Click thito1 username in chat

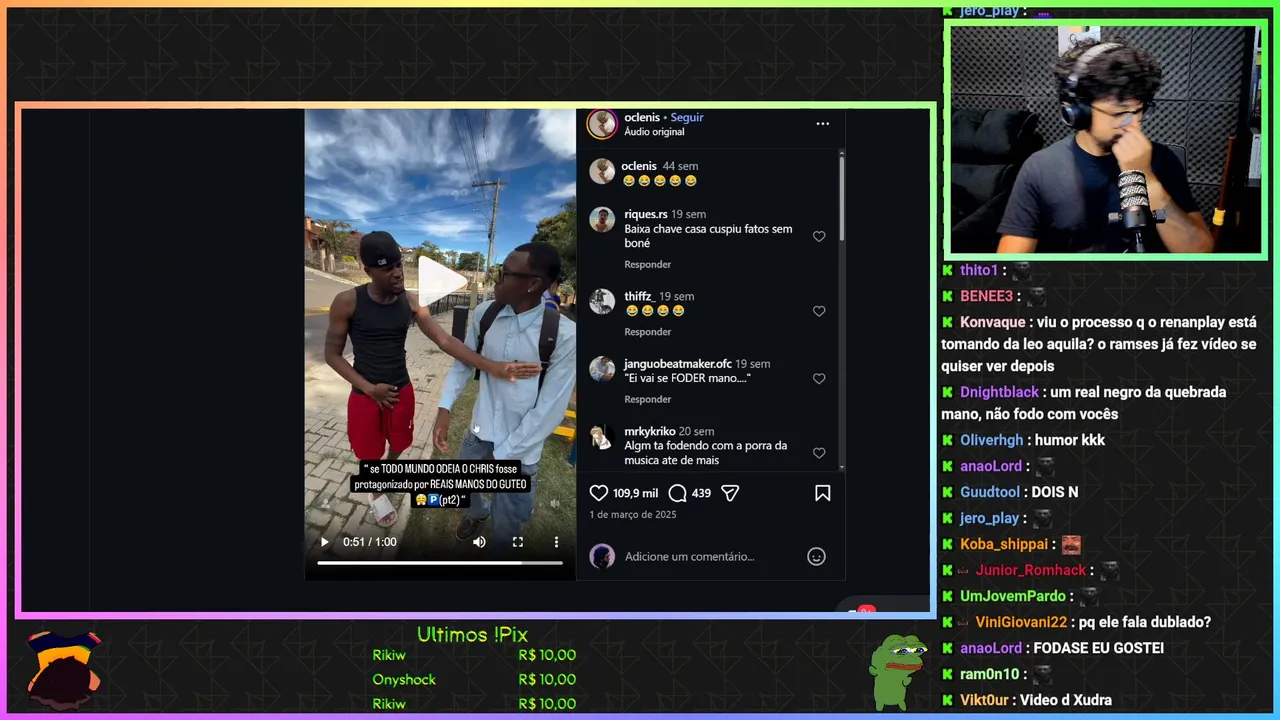[x=980, y=270]
